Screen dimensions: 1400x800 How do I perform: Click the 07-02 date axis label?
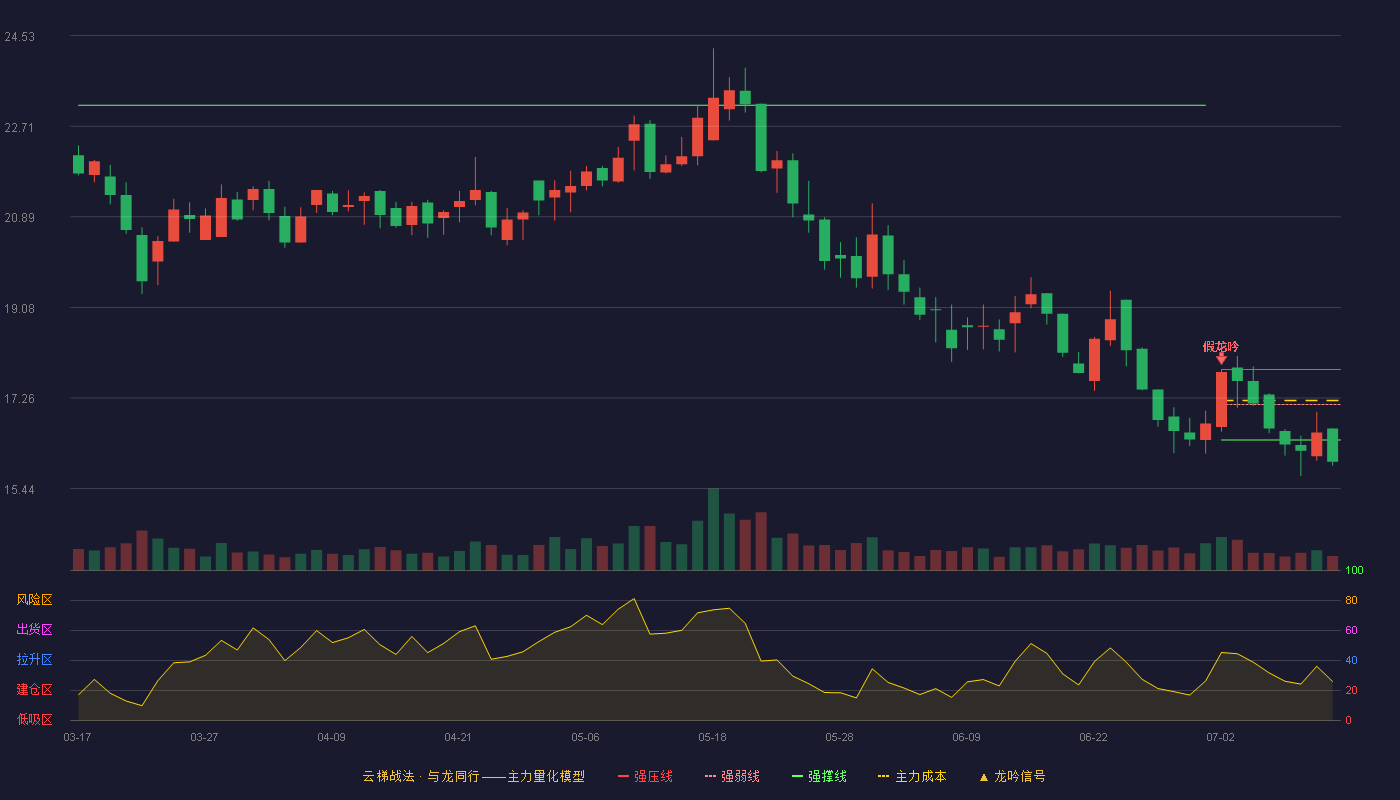(1220, 737)
